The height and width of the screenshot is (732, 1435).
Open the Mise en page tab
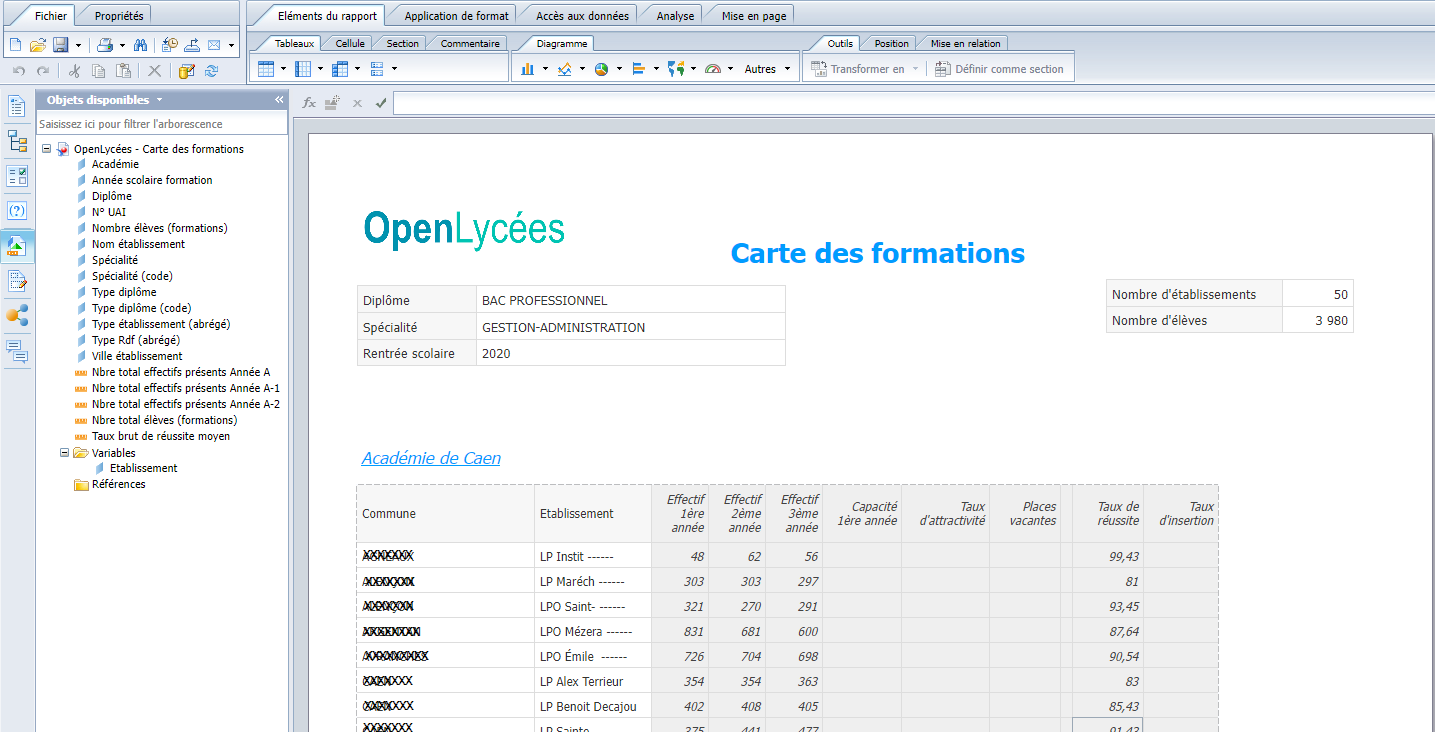[x=753, y=16]
